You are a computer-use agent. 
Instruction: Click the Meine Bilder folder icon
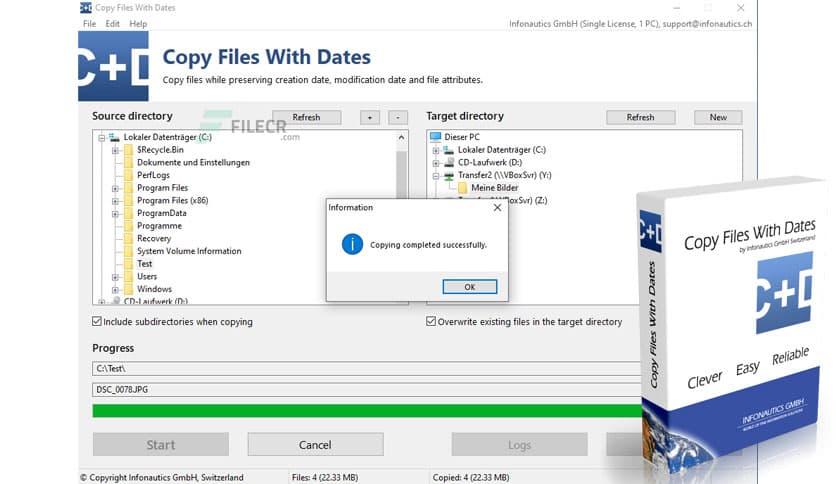tap(462, 188)
